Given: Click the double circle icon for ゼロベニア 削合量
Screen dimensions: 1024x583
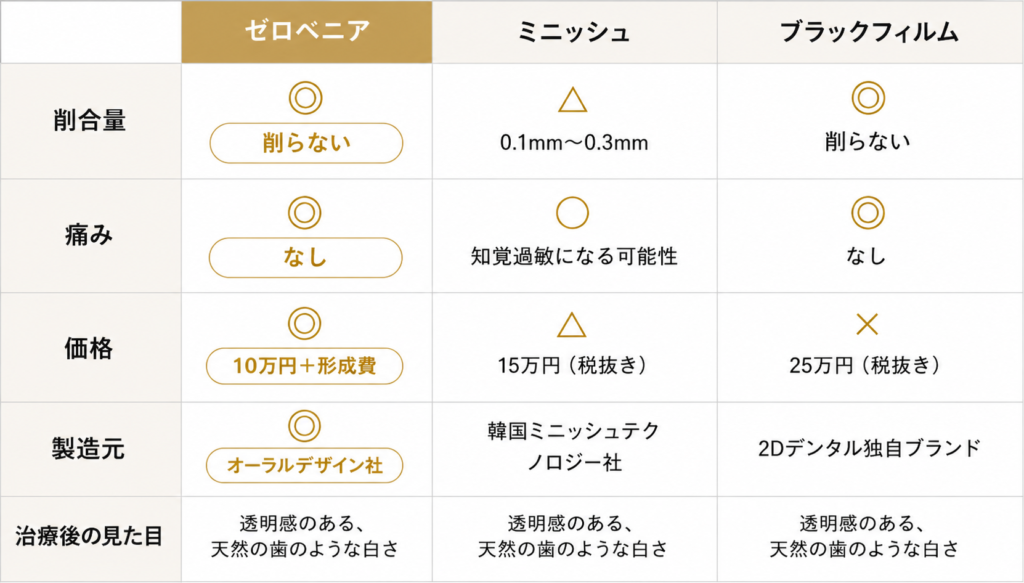Looking at the screenshot, I should point(306,98).
